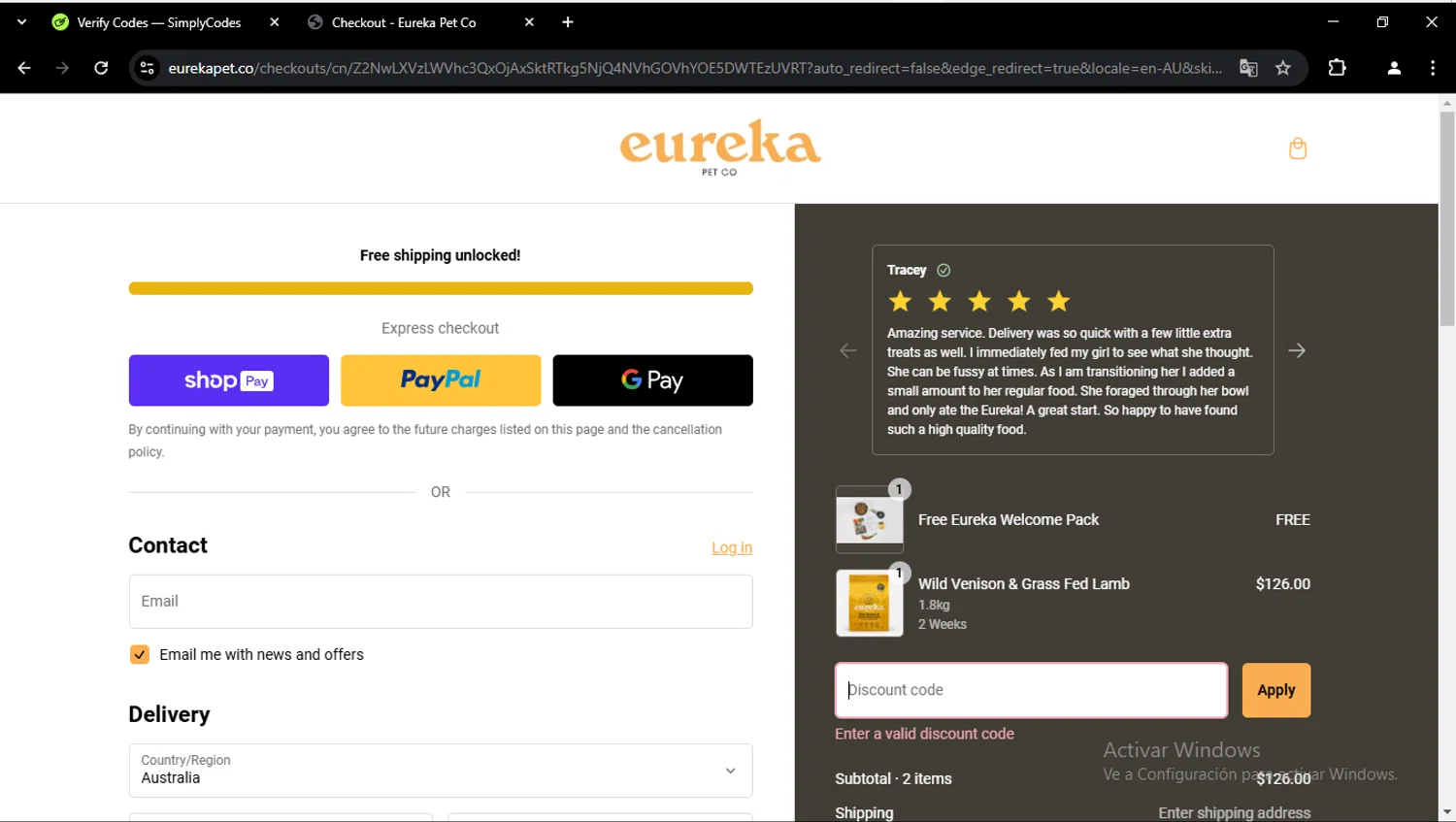Close the Verify Codes — SimplyCodes tab
This screenshot has width=1456, height=822.
275,22
